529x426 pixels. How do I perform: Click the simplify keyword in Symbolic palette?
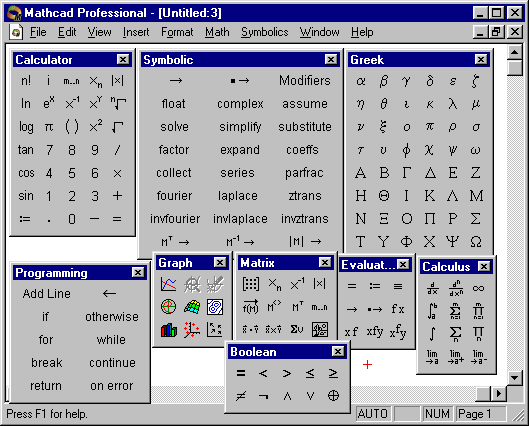(x=240, y=127)
